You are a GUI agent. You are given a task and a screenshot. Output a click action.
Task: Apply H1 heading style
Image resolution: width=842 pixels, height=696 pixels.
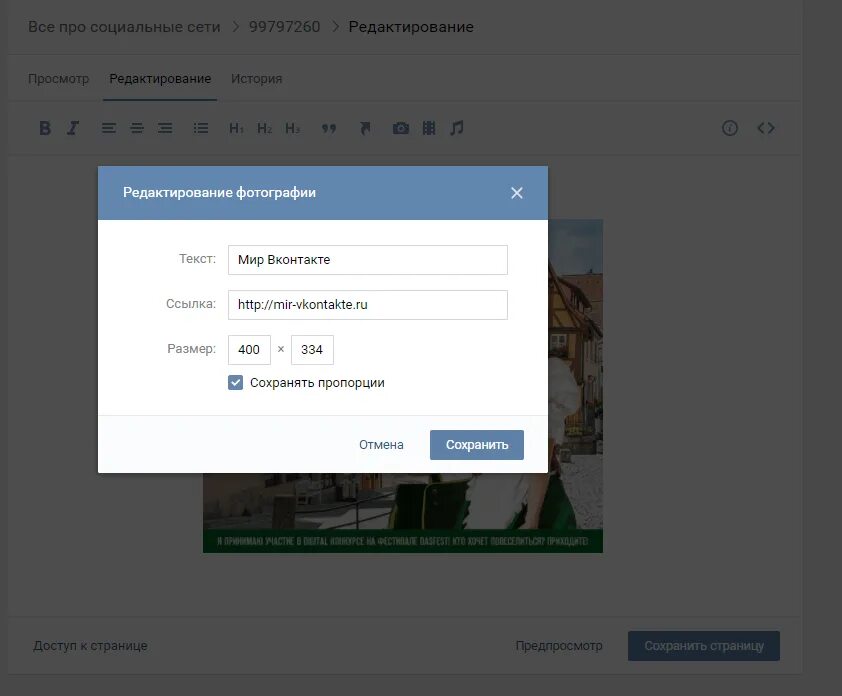click(x=236, y=128)
